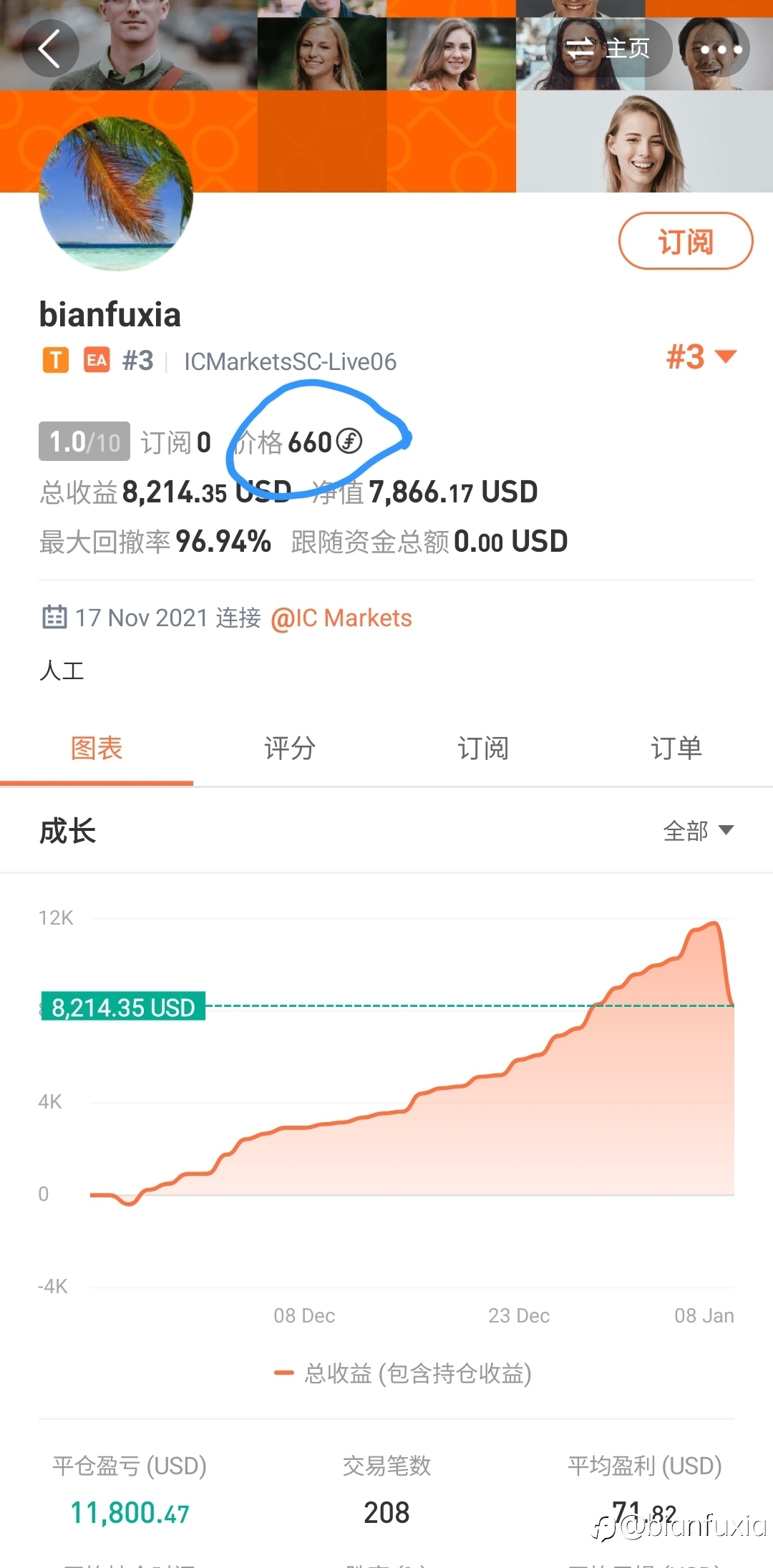Switch to the 订单 tab

[676, 749]
